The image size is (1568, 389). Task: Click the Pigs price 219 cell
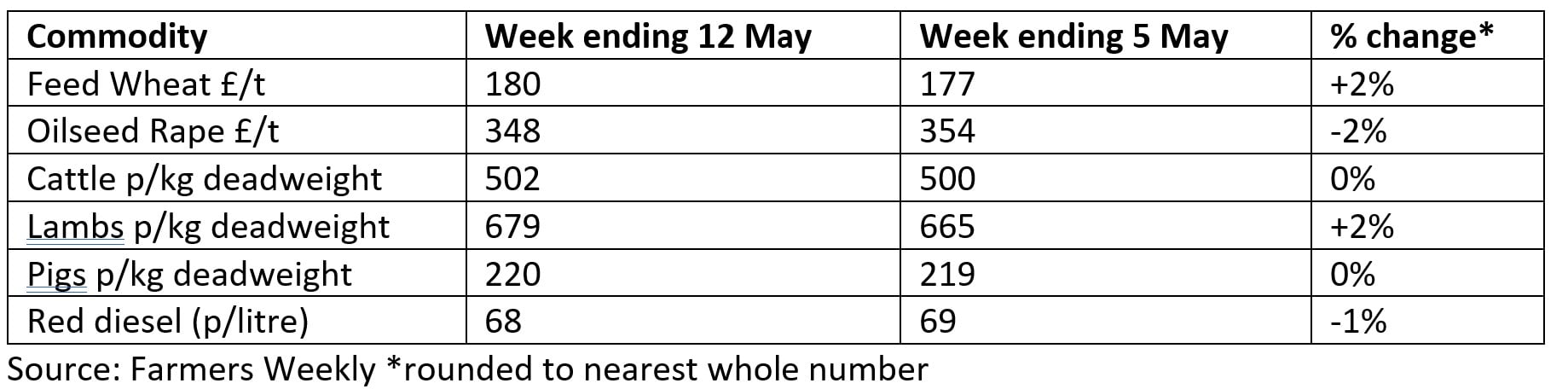[x=946, y=275]
